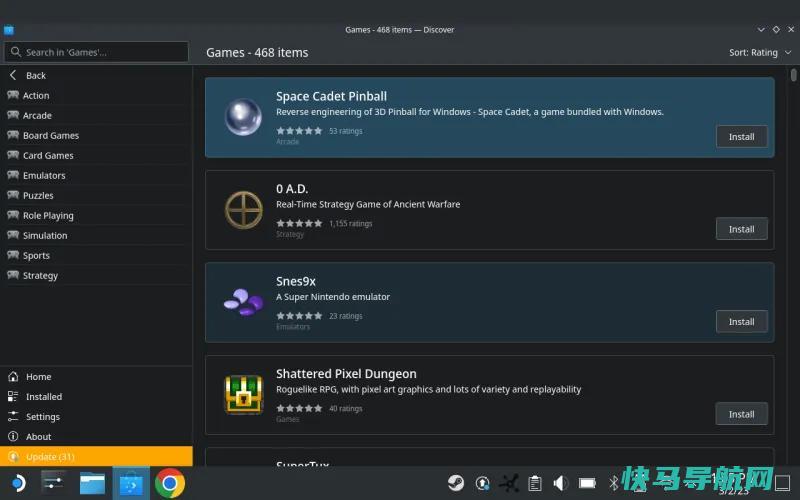800x500 pixels.
Task: Go Back in the category list
Action: 96,75
